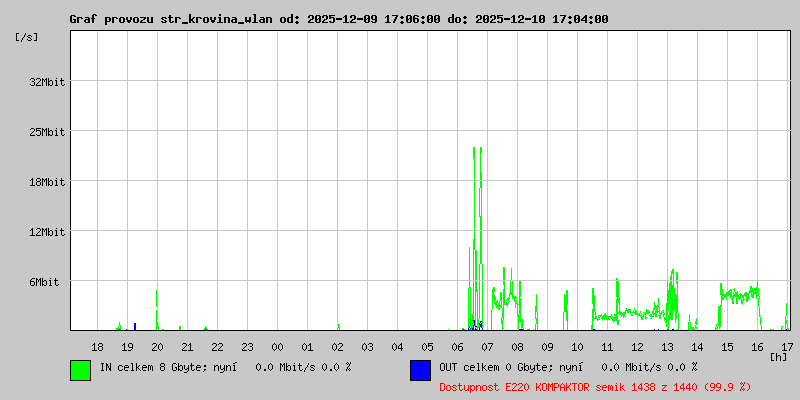This screenshot has height=400, width=800.
Task: Click the 12Mbit y-axis label
Action: pos(47,232)
